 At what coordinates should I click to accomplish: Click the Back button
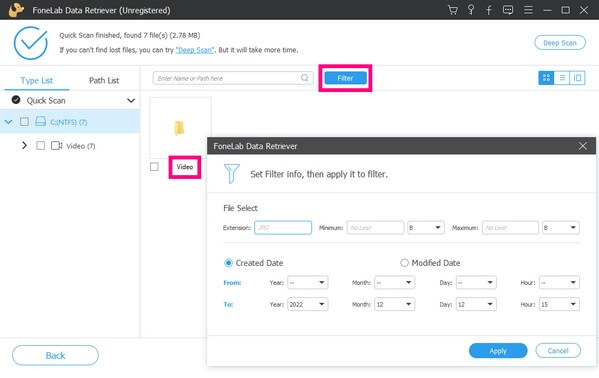click(55, 355)
